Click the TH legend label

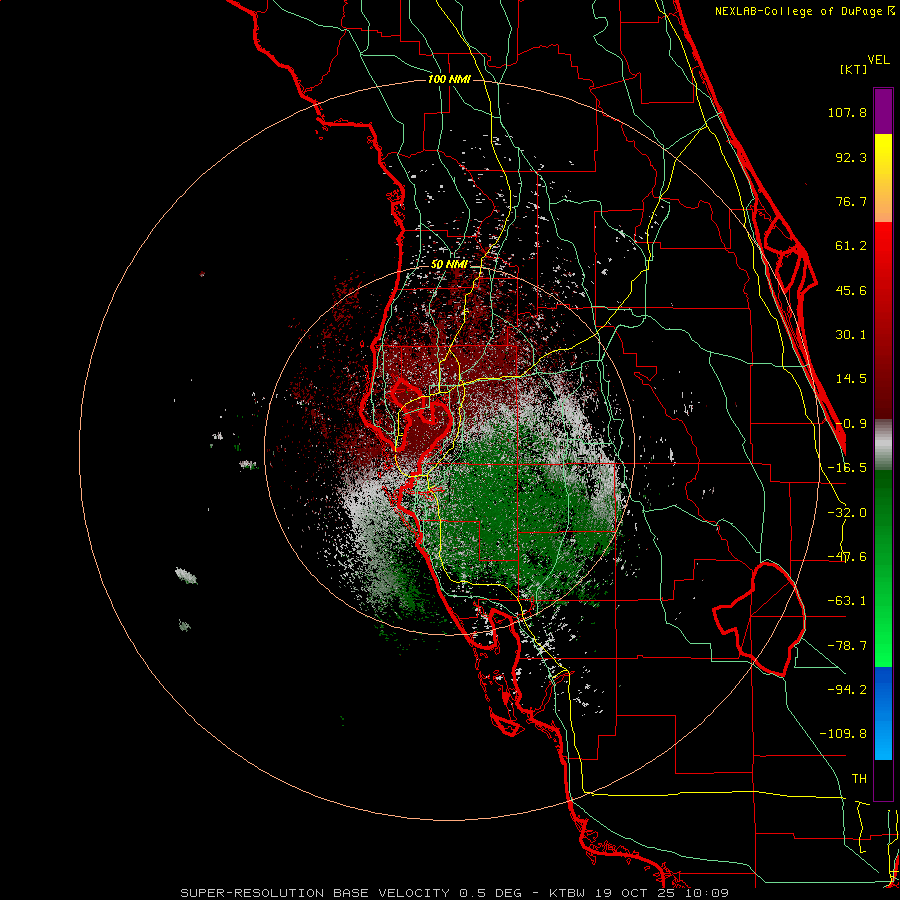point(859,779)
